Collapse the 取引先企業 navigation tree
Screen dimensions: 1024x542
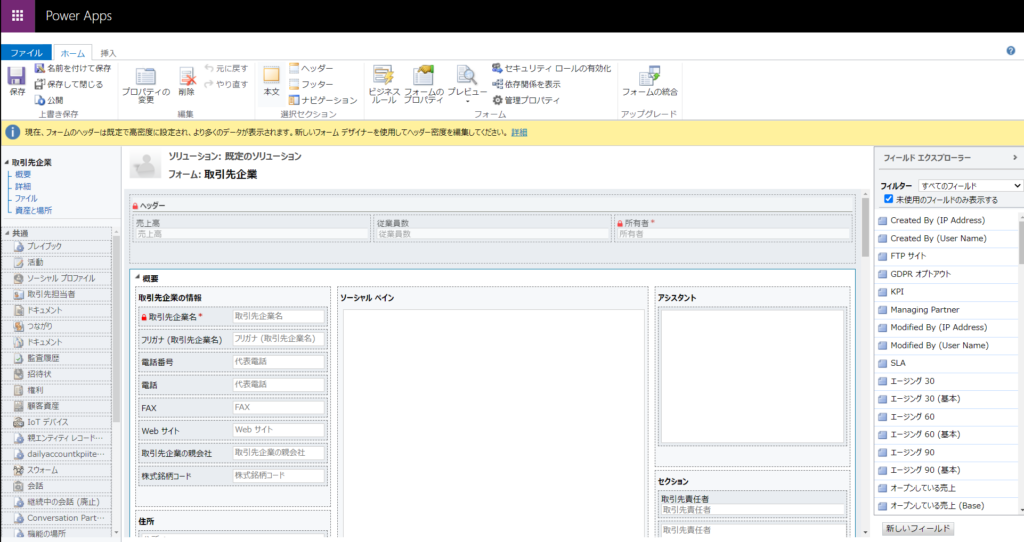point(7,162)
